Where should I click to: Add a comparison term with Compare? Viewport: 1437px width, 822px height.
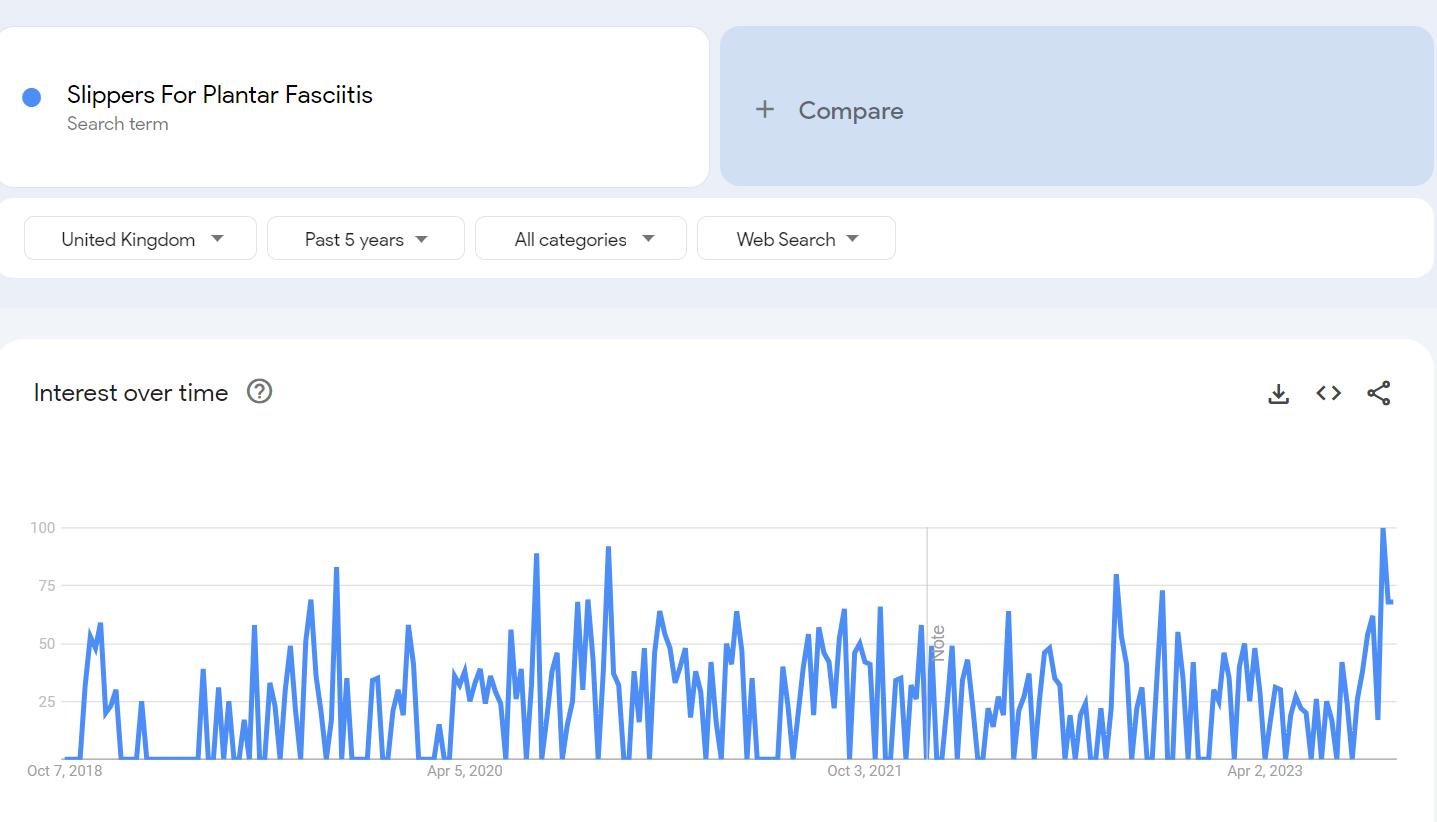(1077, 106)
